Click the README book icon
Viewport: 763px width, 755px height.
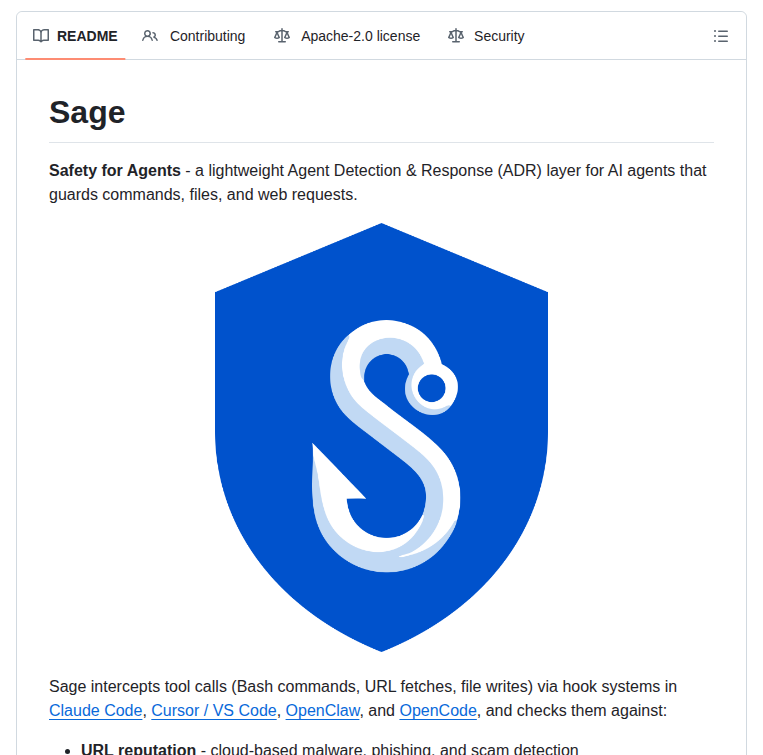coord(41,36)
